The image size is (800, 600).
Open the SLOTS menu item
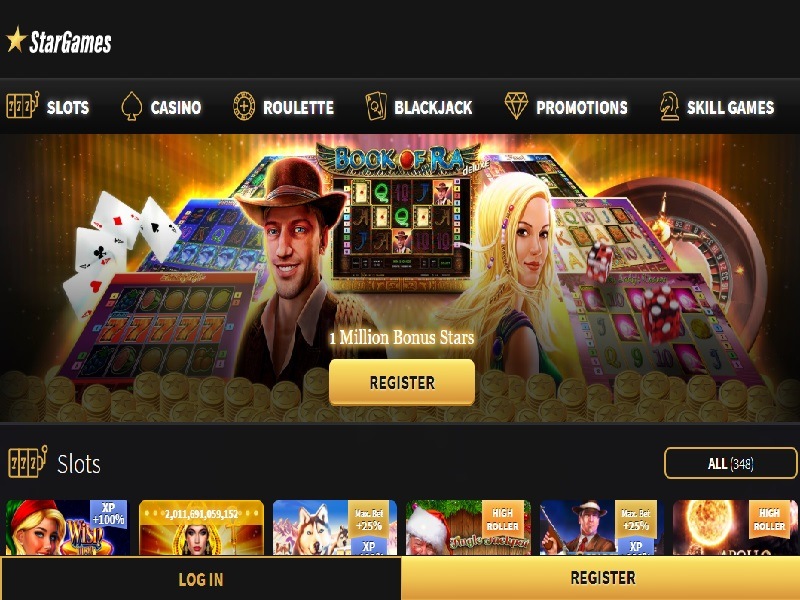coord(68,108)
